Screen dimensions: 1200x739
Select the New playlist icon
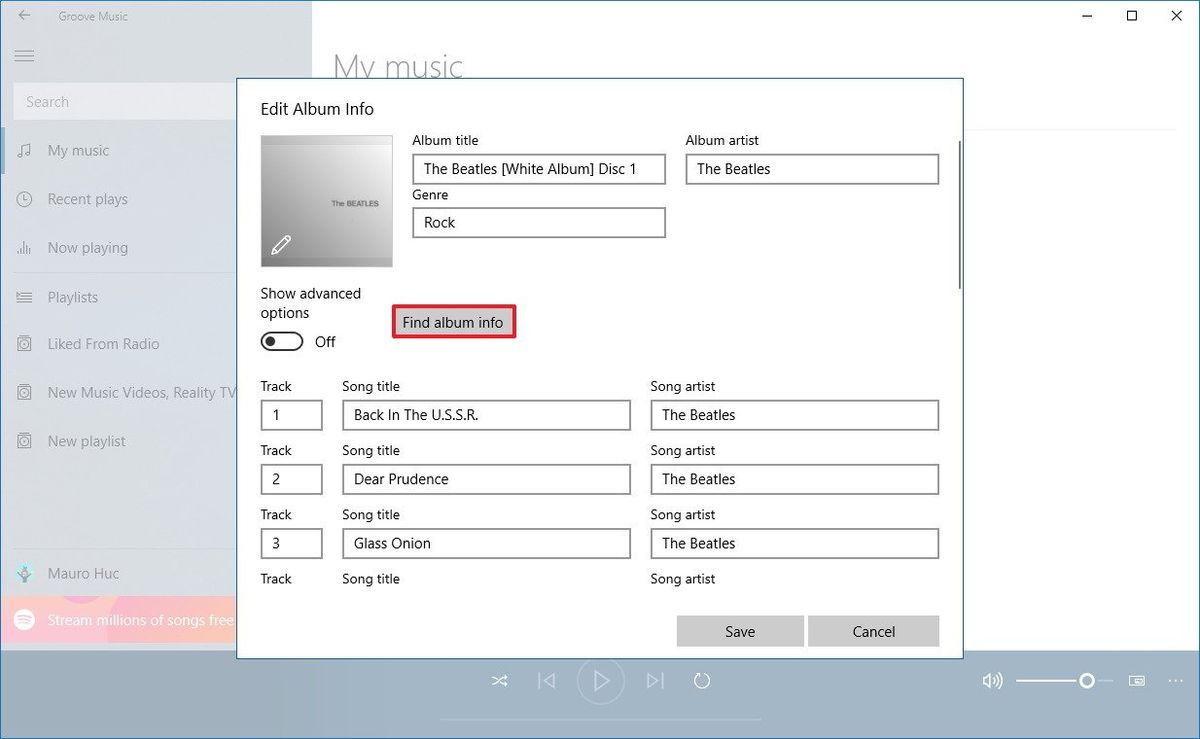pyautogui.click(x=22, y=440)
